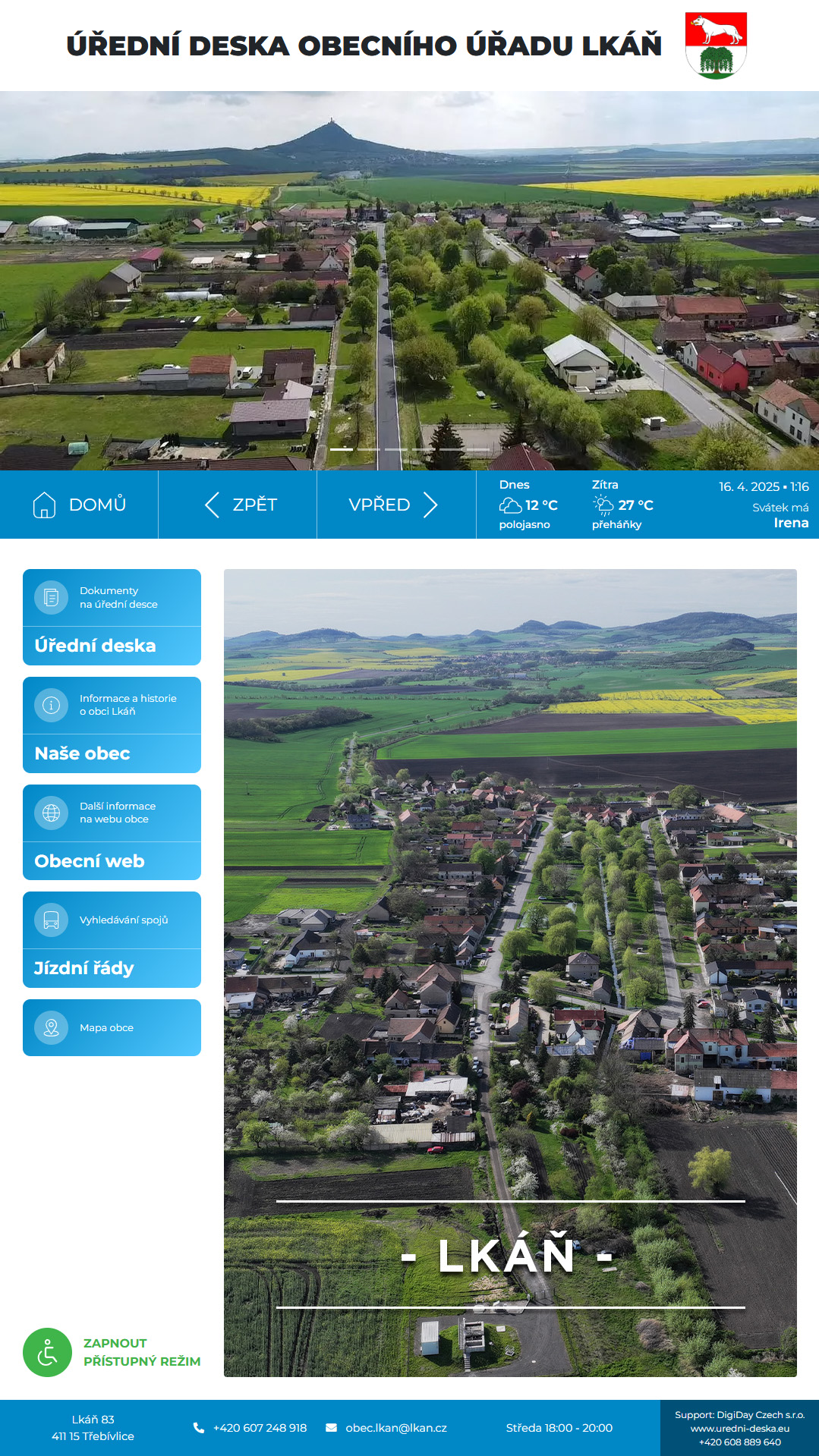This screenshot has width=819, height=1456.
Task: Open Jízdní řády timetables
Action: coord(112,939)
